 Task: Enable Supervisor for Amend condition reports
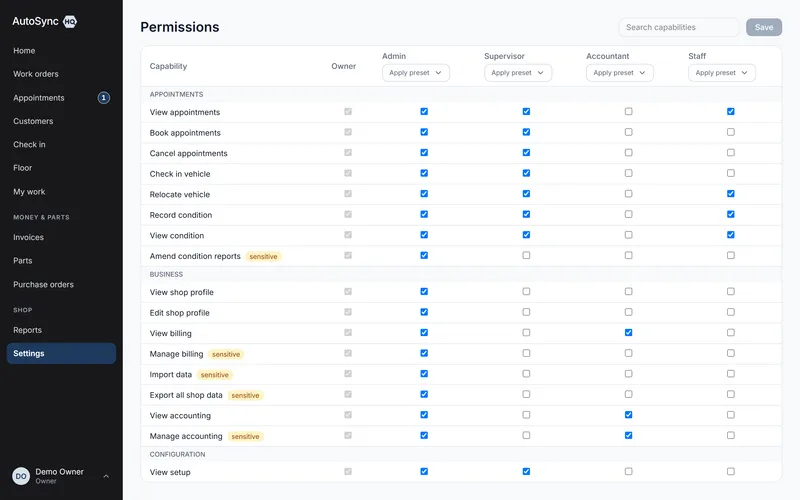(x=526, y=255)
